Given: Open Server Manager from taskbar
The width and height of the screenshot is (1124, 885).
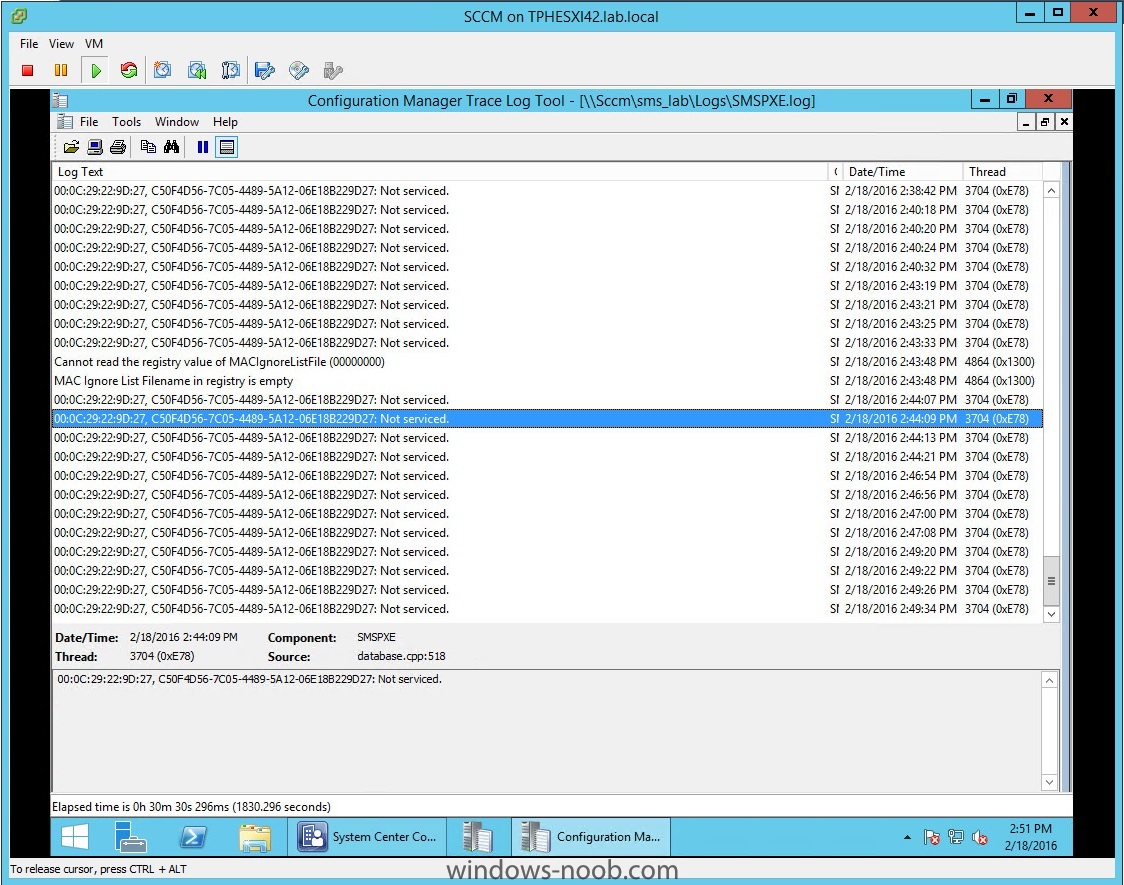Looking at the screenshot, I should [x=130, y=837].
